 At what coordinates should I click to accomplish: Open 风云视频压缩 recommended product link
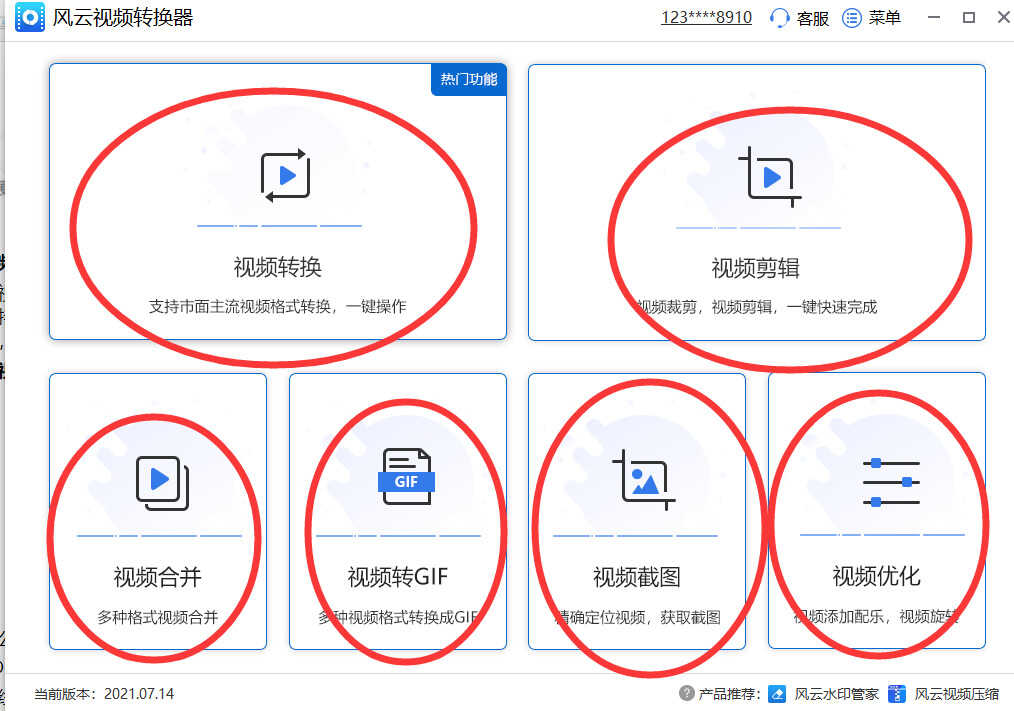[x=956, y=694]
